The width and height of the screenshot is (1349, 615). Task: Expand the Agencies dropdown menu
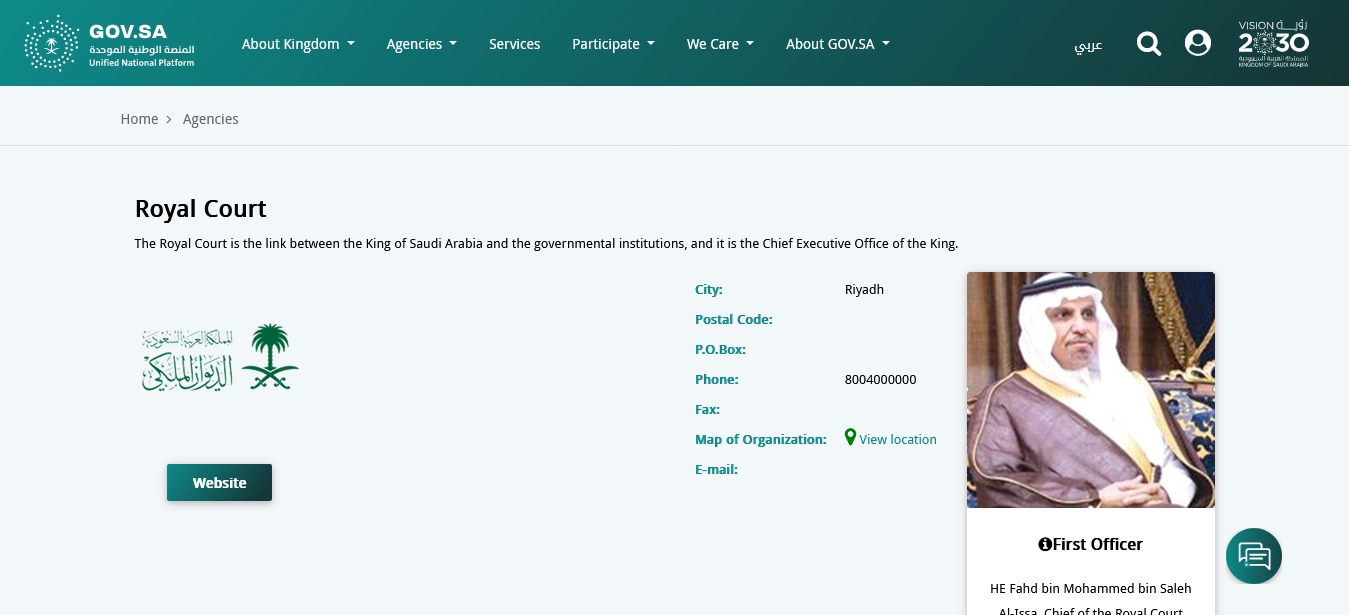(x=422, y=44)
